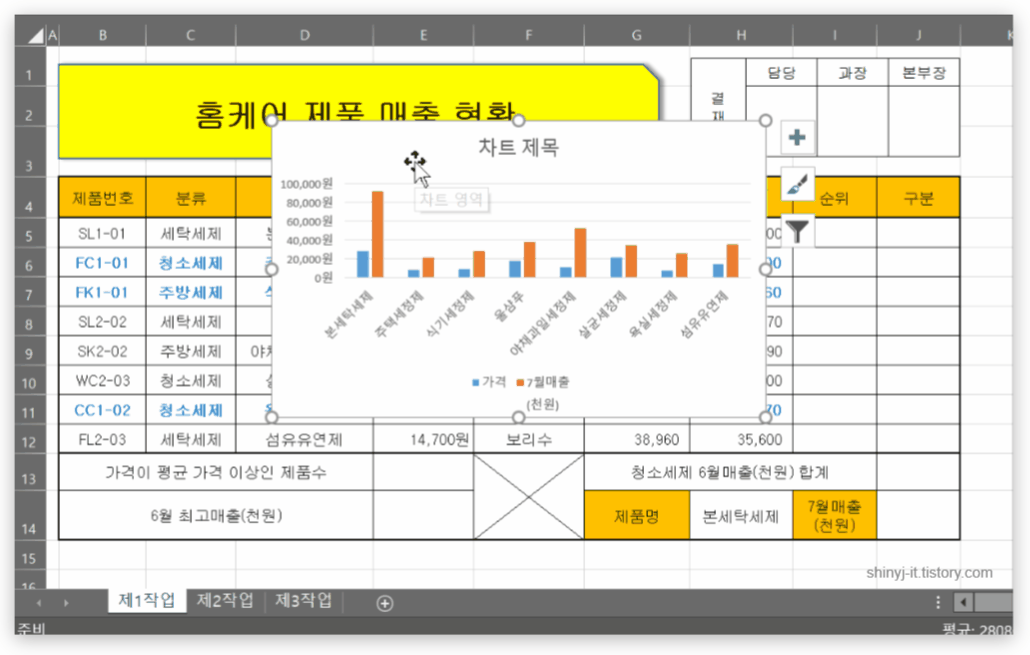Click the 구분 header cell
1030x655 pixels.
(x=918, y=198)
